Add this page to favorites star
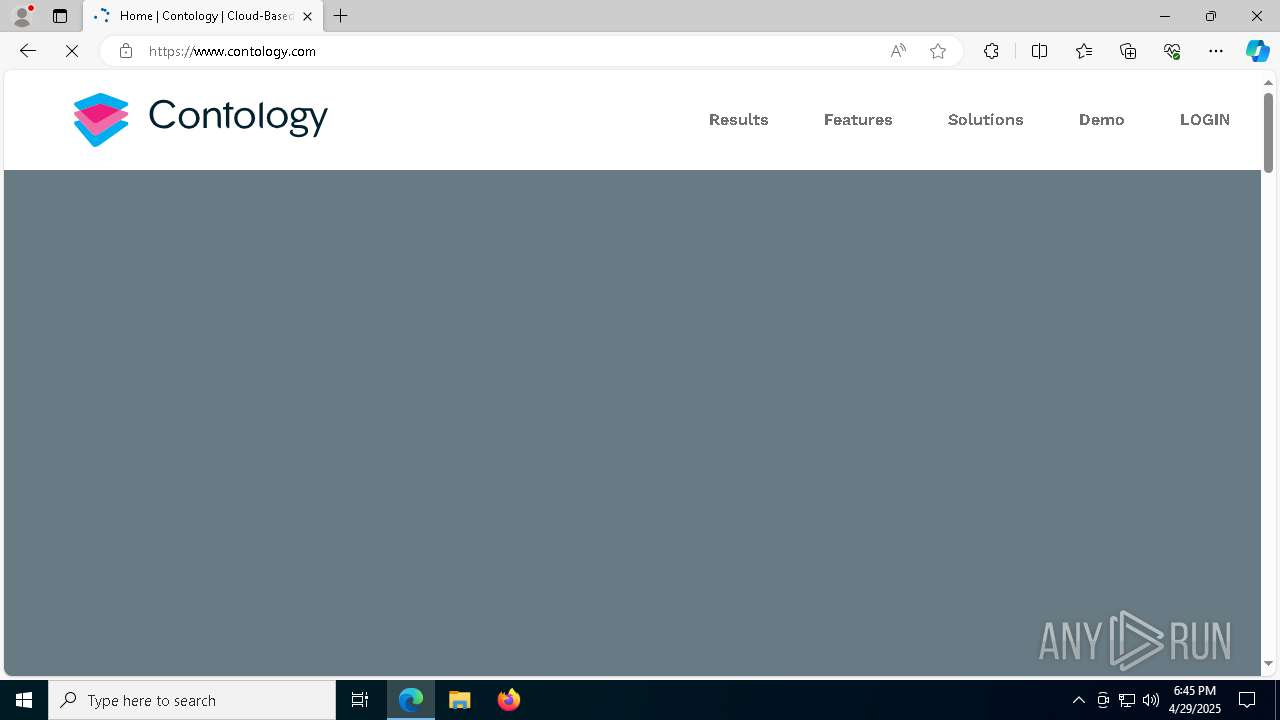This screenshot has height=720, width=1280. [x=937, y=51]
